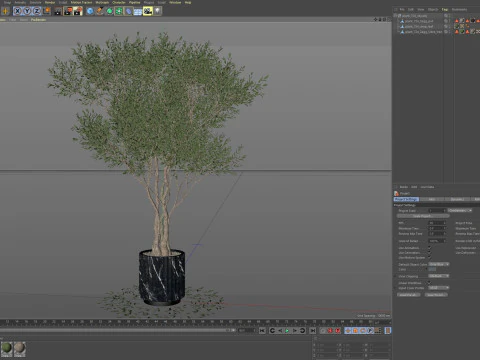Click the record active objects button
The width and height of the screenshot is (480, 360).
point(323,330)
